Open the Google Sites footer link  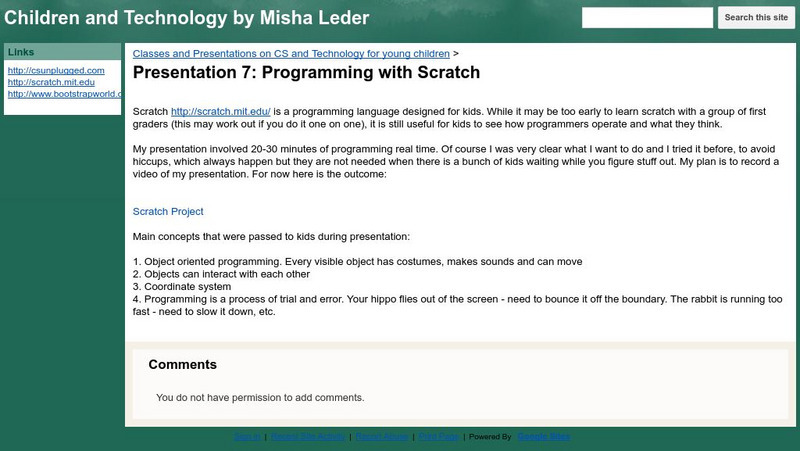tap(544, 437)
